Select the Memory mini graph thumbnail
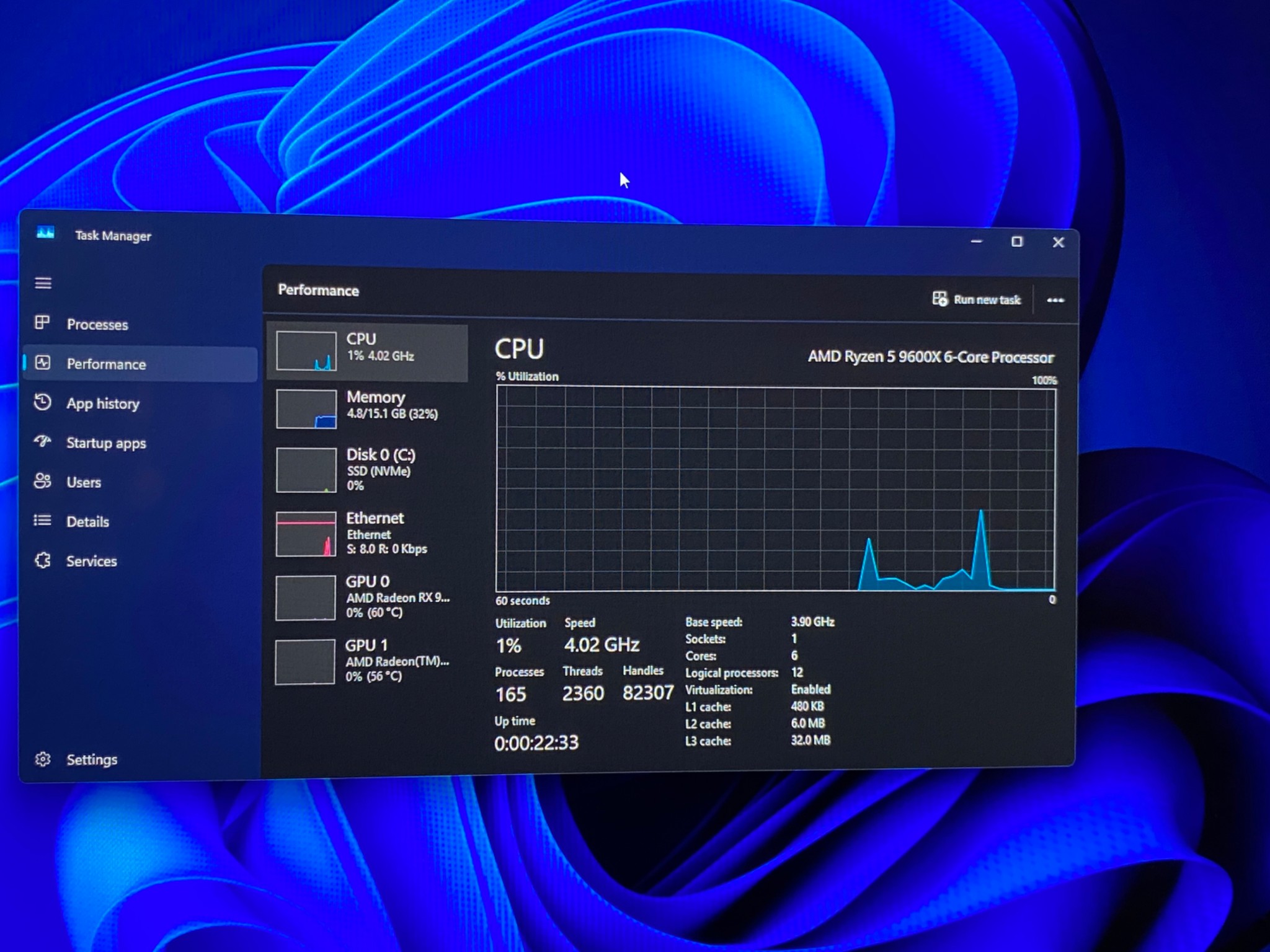 coord(306,408)
